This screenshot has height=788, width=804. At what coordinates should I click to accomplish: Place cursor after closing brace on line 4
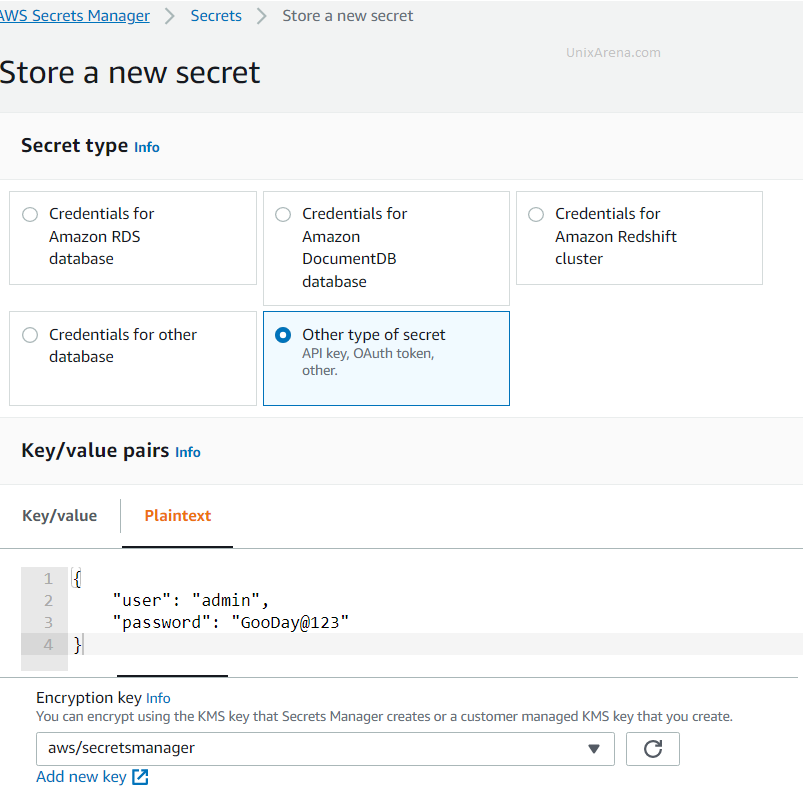(x=83, y=644)
